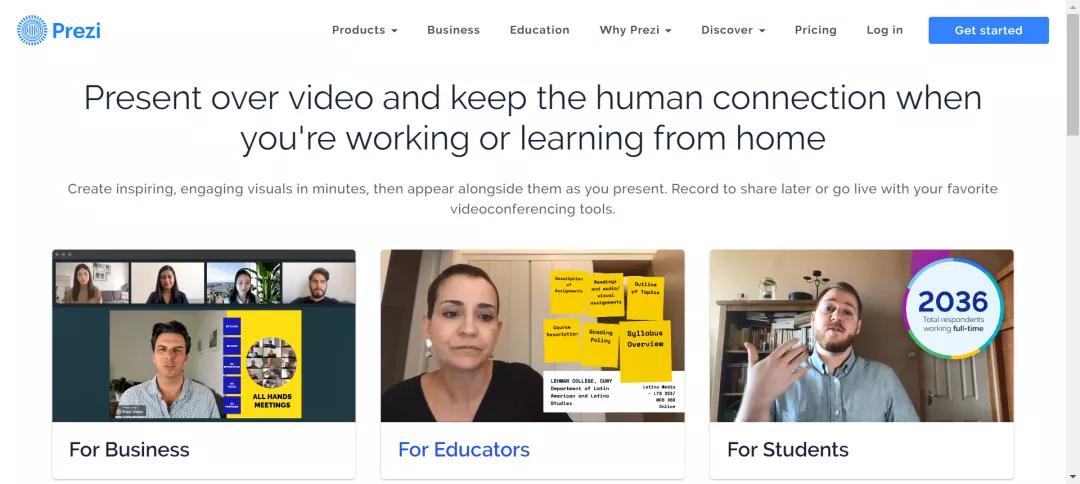This screenshot has width=1080, height=484.
Task: Expand the Discover menu
Action: pos(733,30)
